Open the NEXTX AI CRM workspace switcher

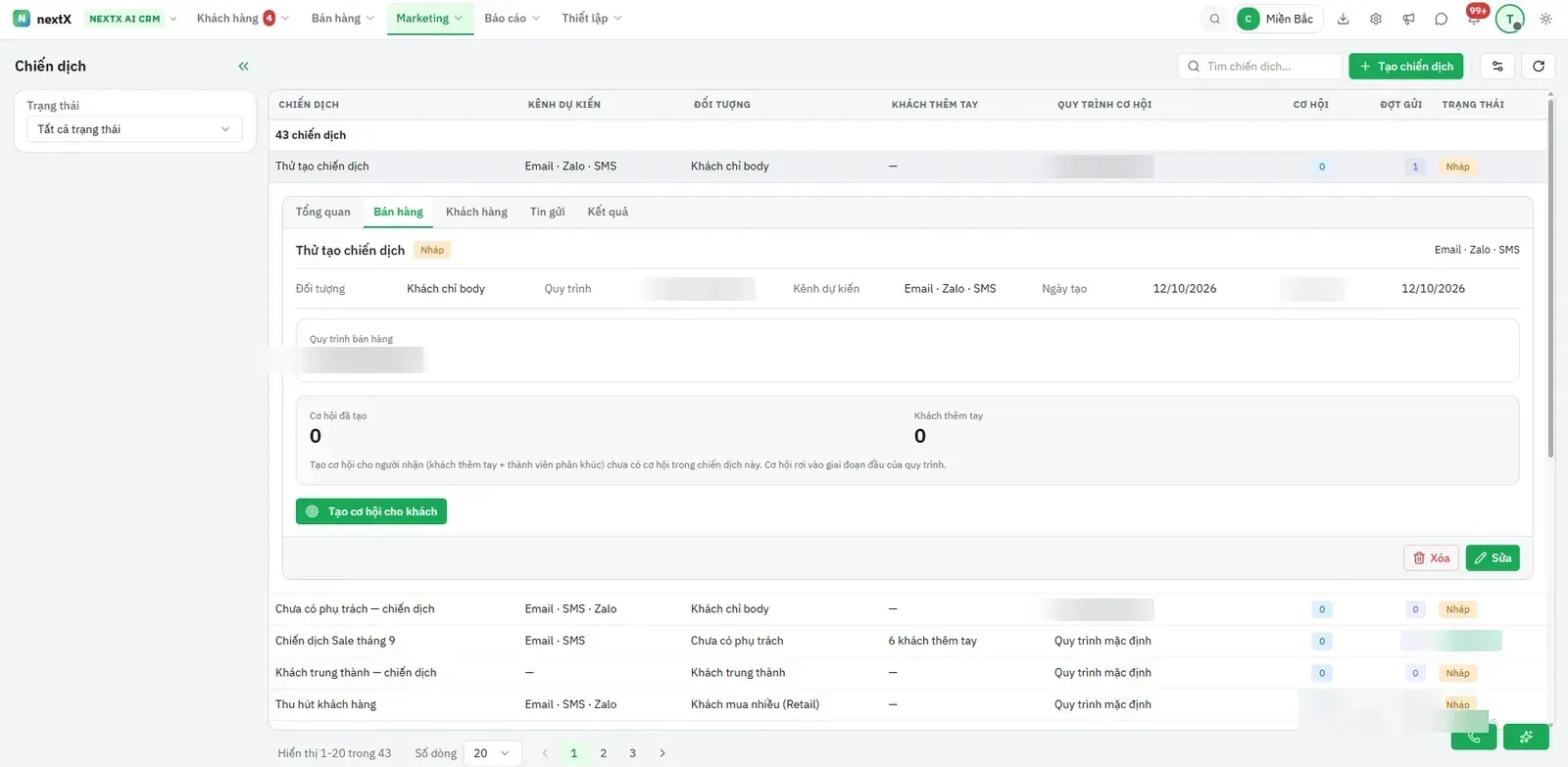pyautogui.click(x=132, y=19)
